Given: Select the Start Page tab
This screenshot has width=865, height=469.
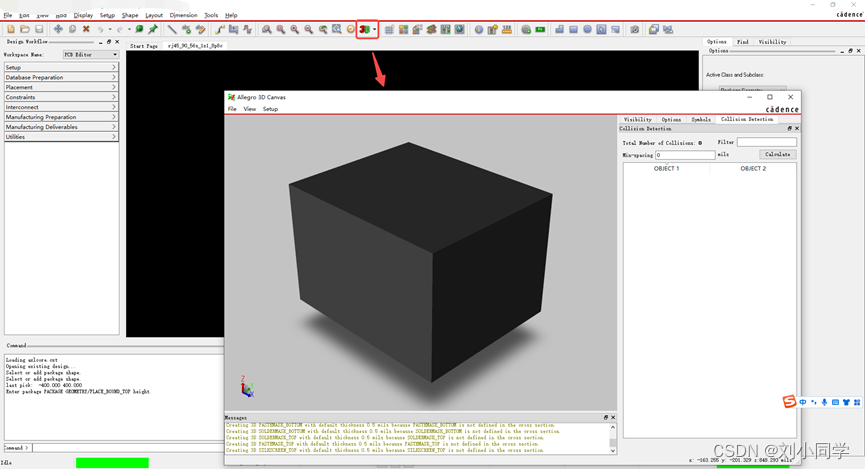Looking at the screenshot, I should [144, 45].
